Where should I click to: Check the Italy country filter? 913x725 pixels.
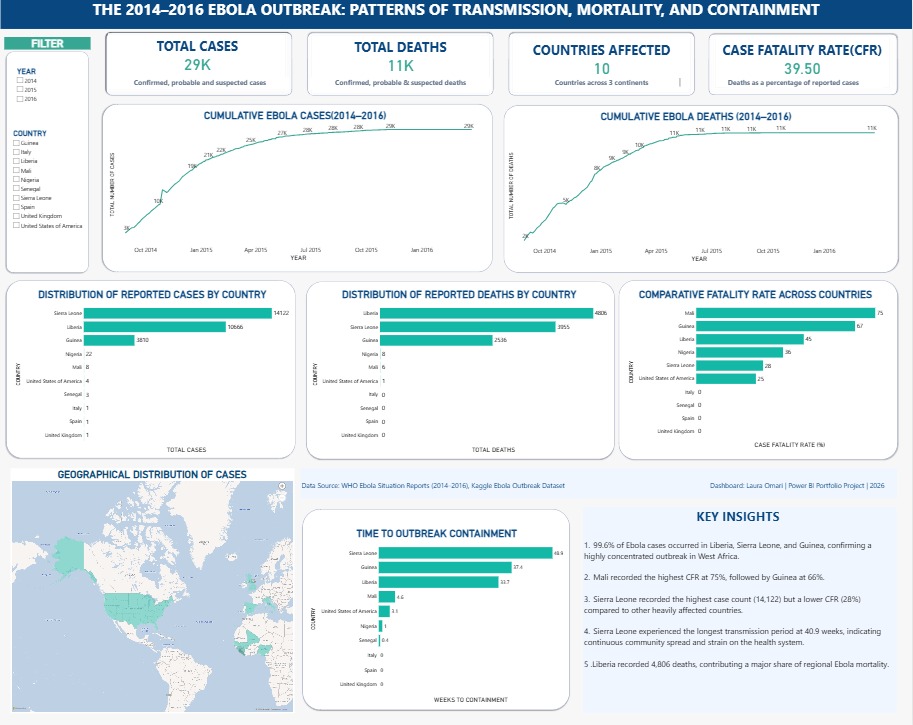pos(16,152)
